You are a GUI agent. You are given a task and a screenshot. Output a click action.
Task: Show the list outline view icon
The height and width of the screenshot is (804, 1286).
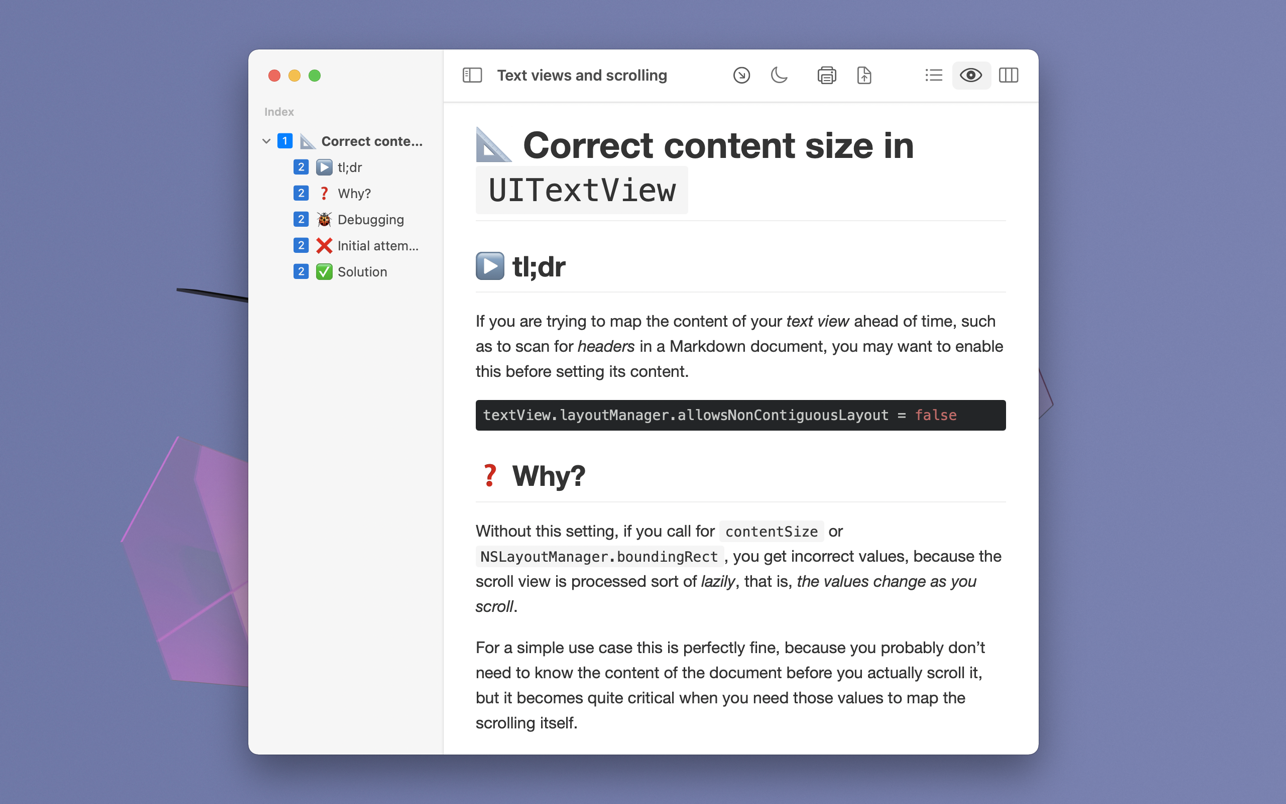click(933, 76)
